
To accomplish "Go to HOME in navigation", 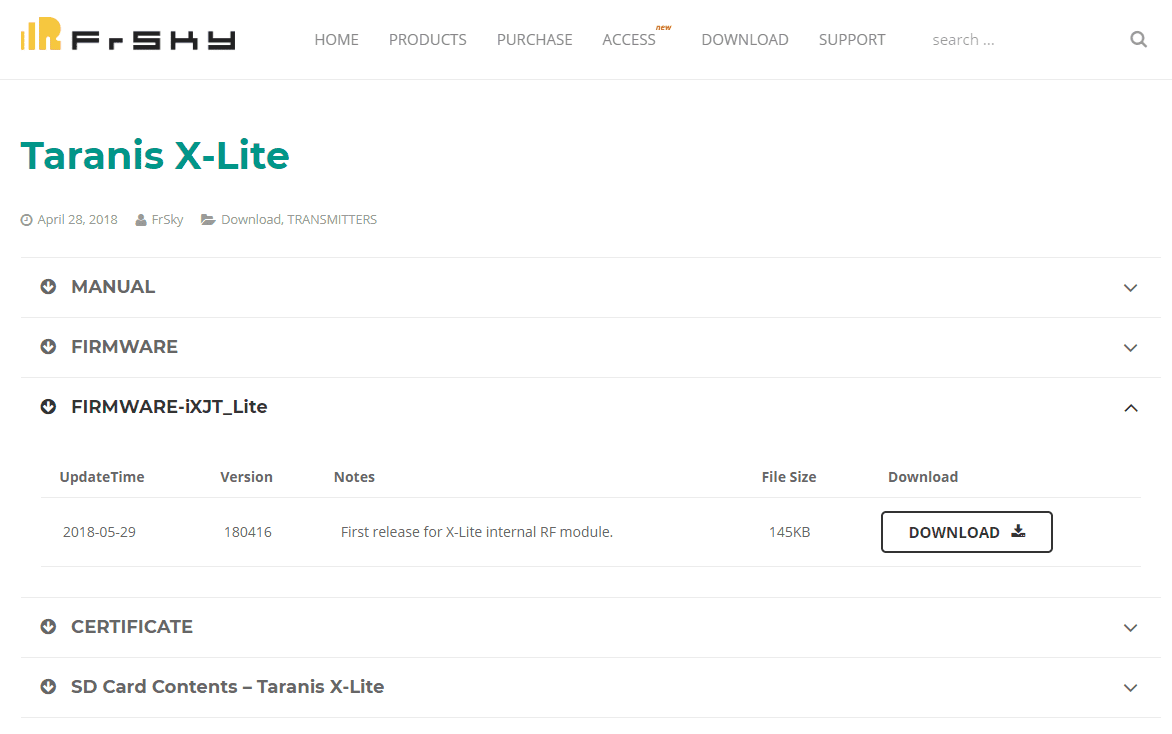I will (336, 40).
